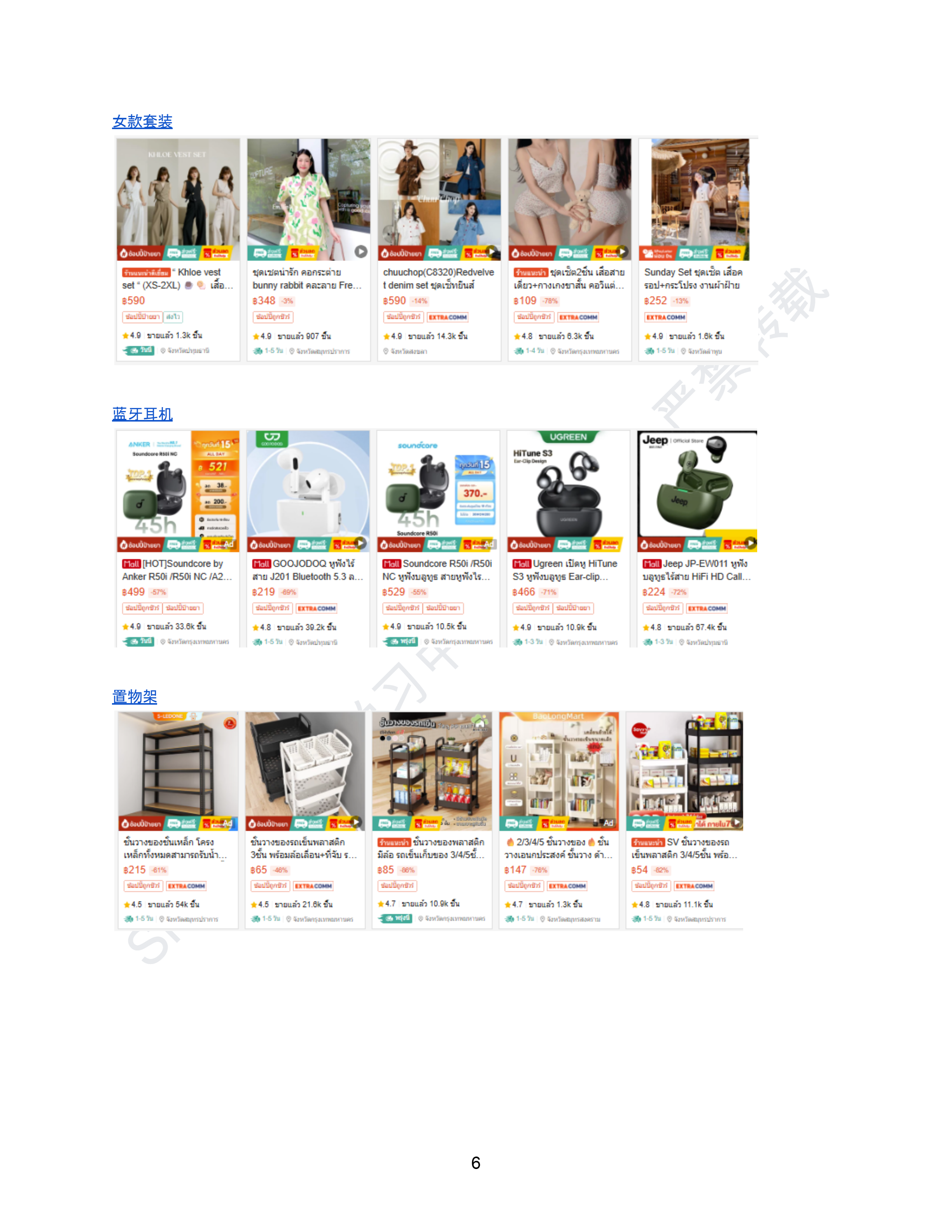Click EXTRA COMM tag under Sunday Set

pos(665,318)
